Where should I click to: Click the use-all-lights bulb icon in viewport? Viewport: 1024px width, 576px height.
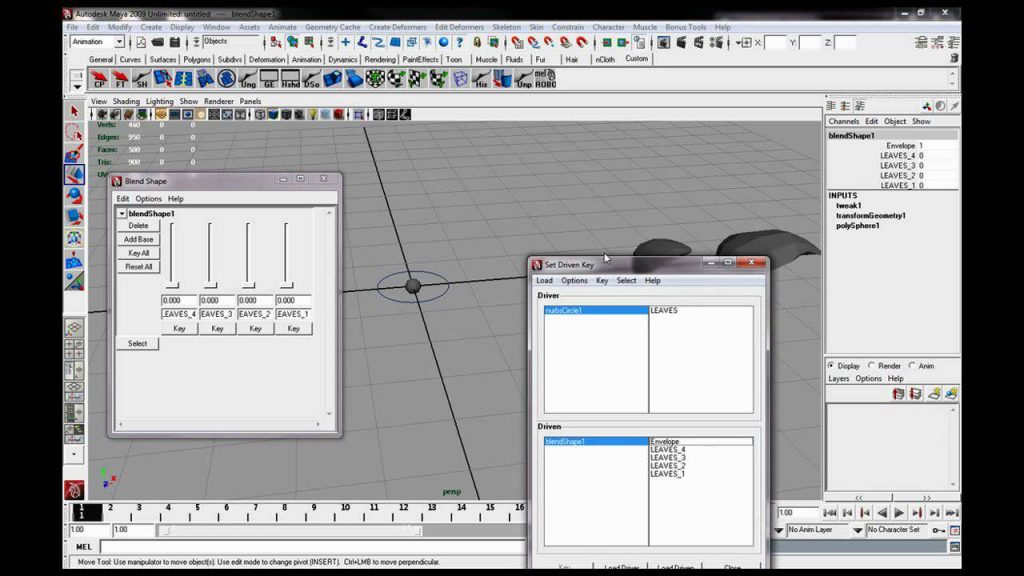click(x=313, y=115)
